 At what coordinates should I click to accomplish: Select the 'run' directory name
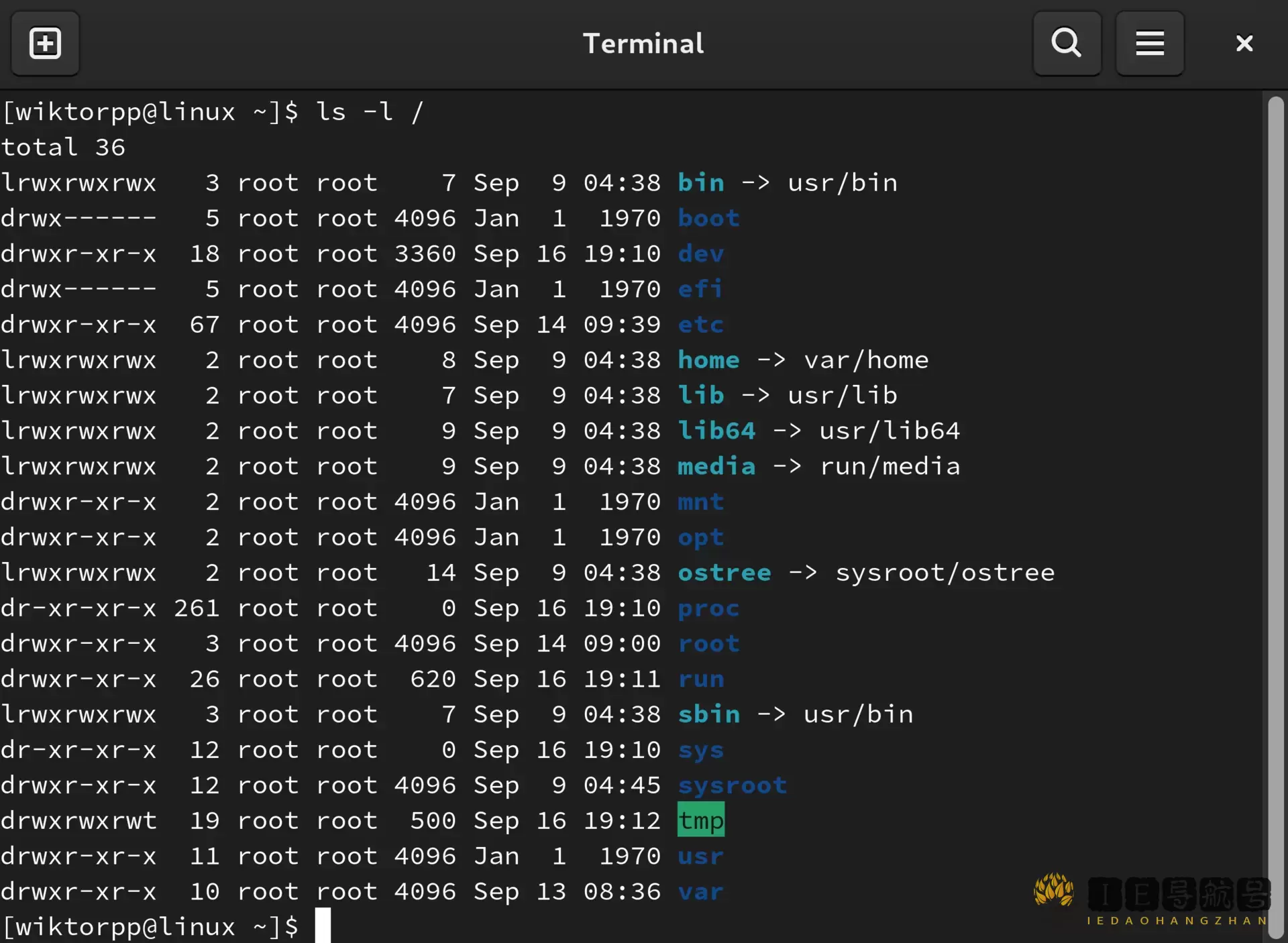coord(701,679)
